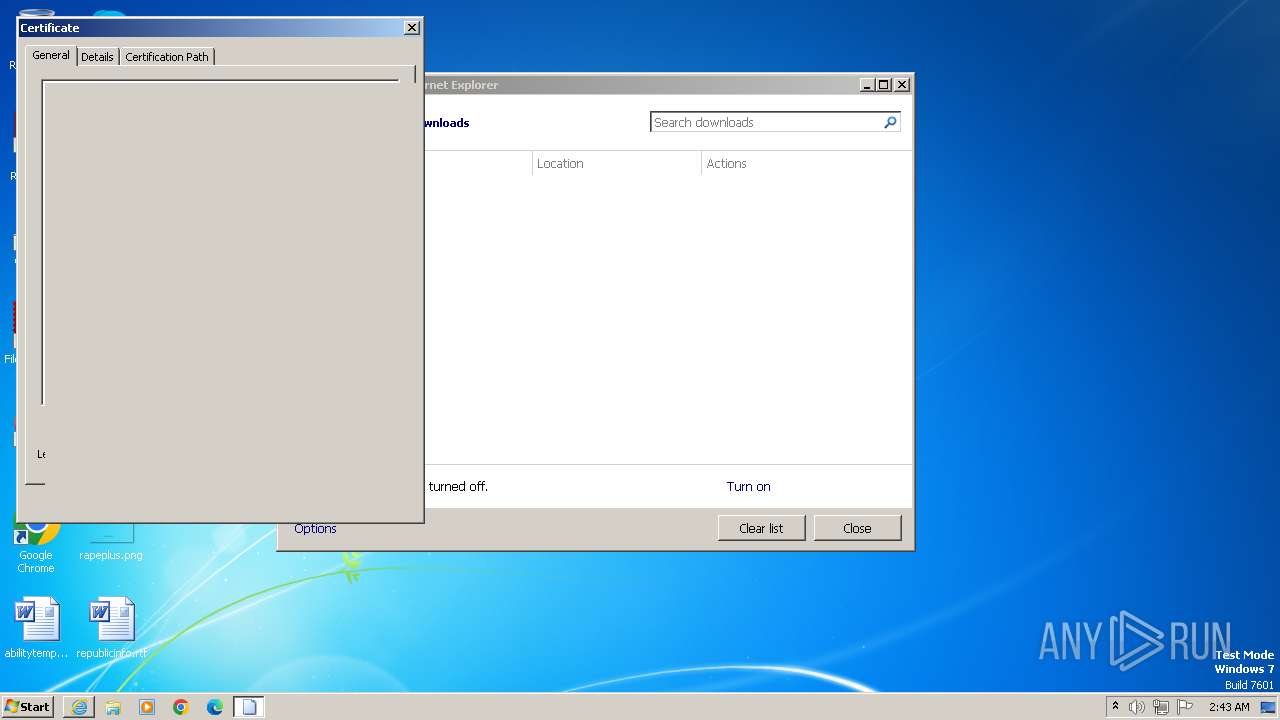The width and height of the screenshot is (1280, 720).
Task: Select the abilitytemp Word document icon
Action: coord(36,629)
